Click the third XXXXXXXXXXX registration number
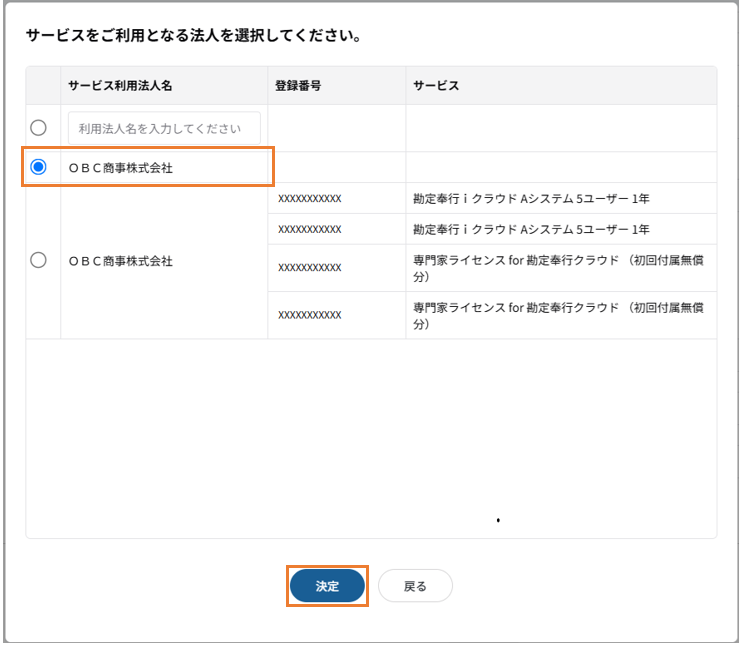 pyautogui.click(x=310, y=268)
